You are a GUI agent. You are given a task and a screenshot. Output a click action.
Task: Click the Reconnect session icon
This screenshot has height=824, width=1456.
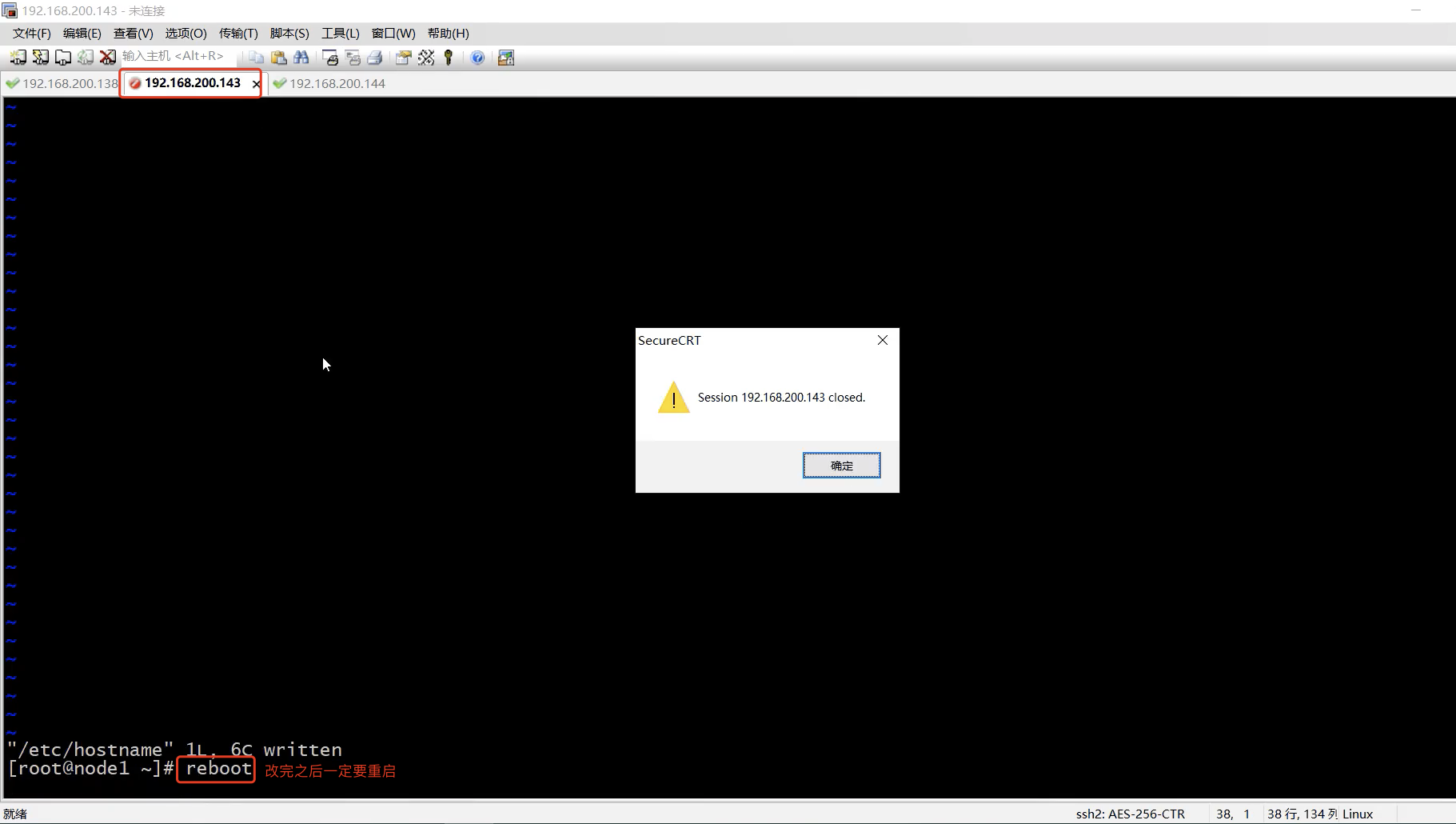(x=85, y=58)
